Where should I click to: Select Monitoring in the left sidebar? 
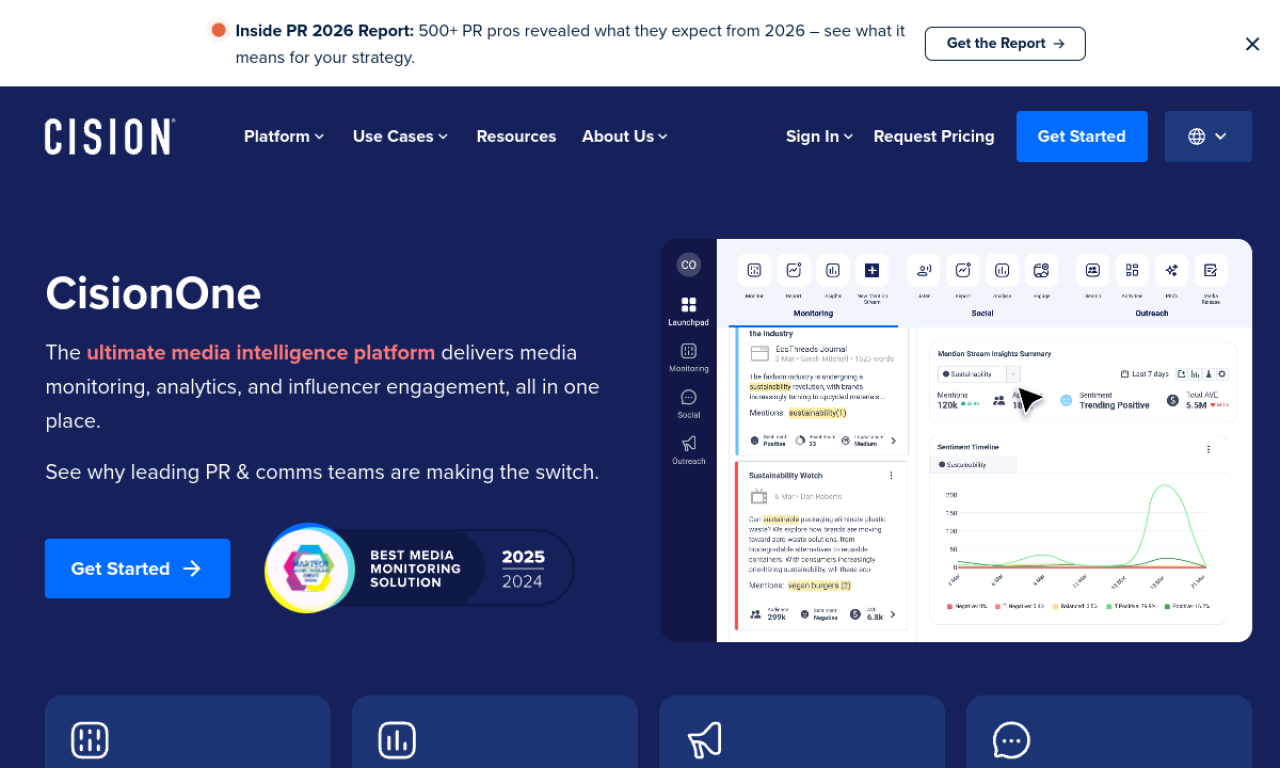point(688,352)
